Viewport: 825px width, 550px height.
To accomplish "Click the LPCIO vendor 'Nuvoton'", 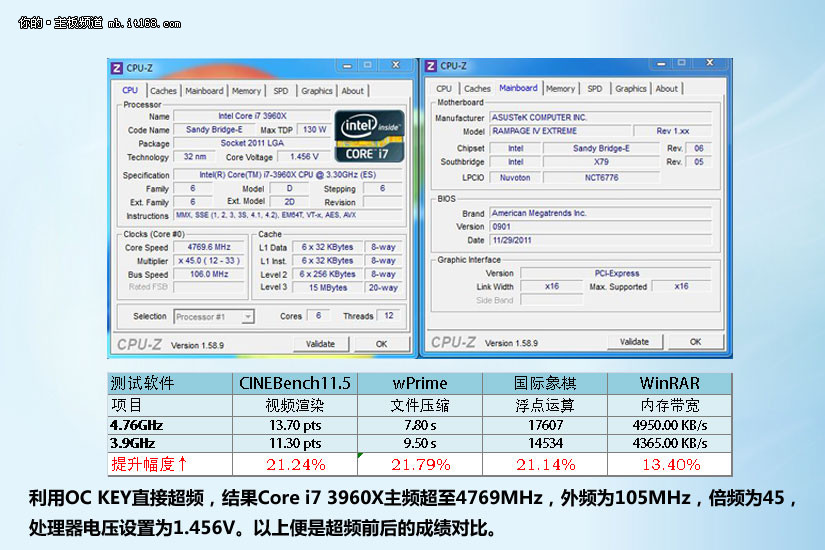I will pyautogui.click(x=515, y=178).
